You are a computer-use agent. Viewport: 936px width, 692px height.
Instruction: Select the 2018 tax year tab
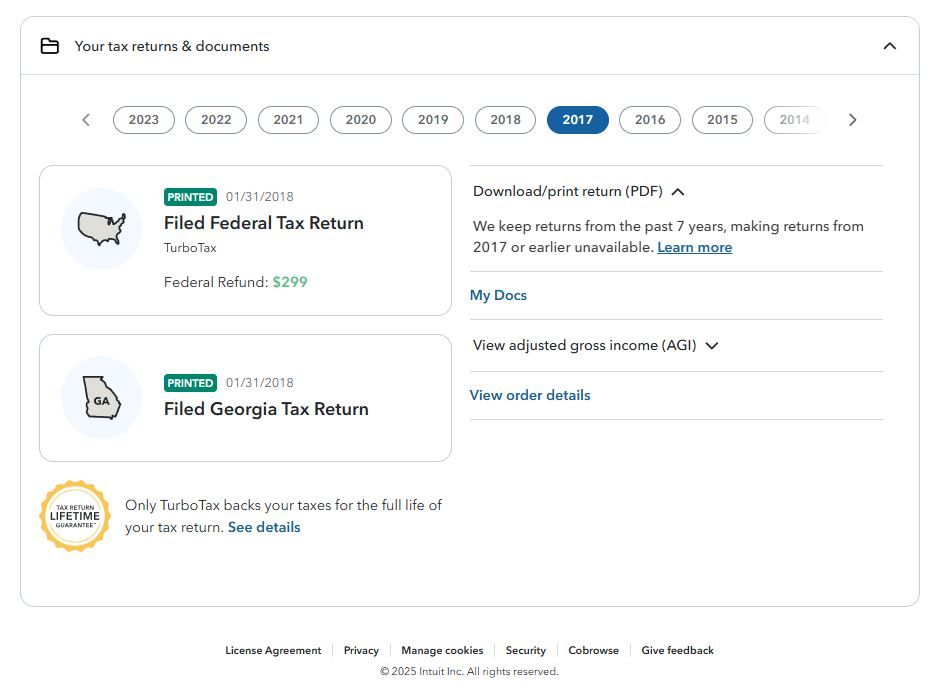pos(506,120)
